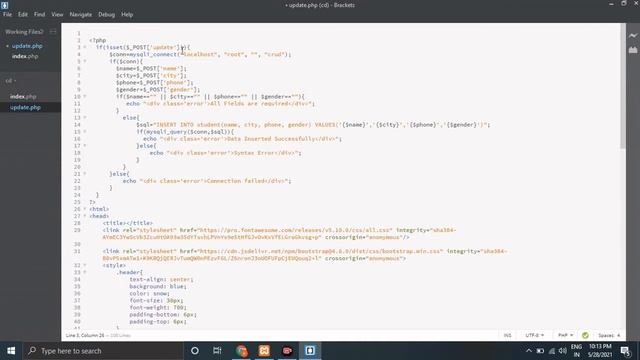Open the Debug menu

107,14
